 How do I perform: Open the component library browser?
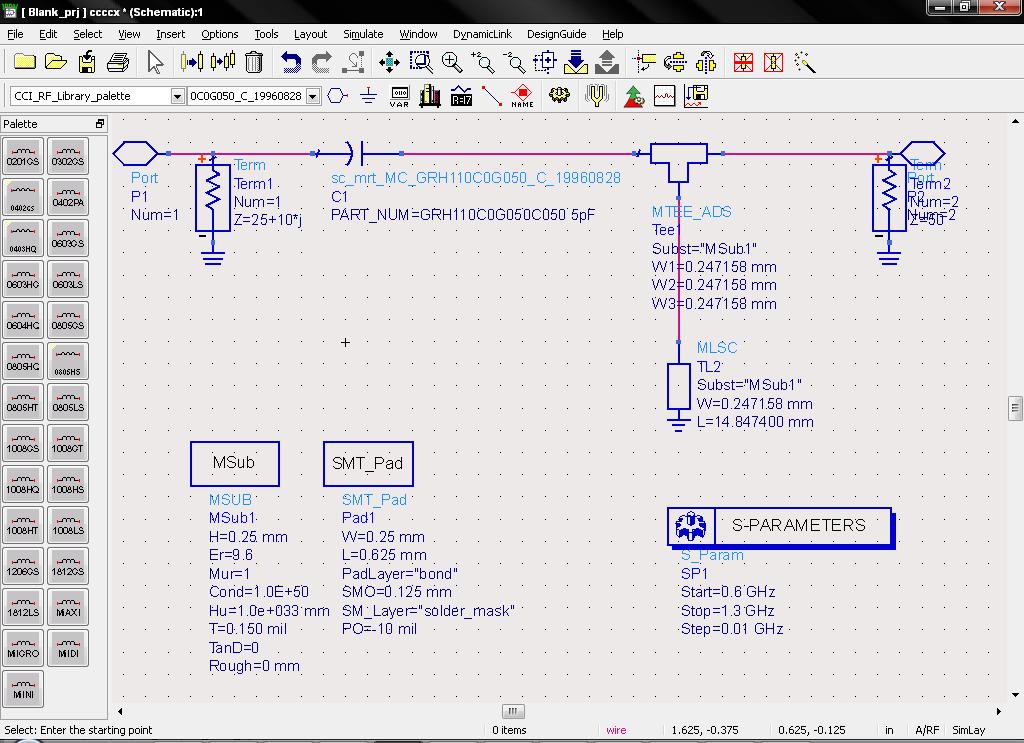(x=430, y=96)
